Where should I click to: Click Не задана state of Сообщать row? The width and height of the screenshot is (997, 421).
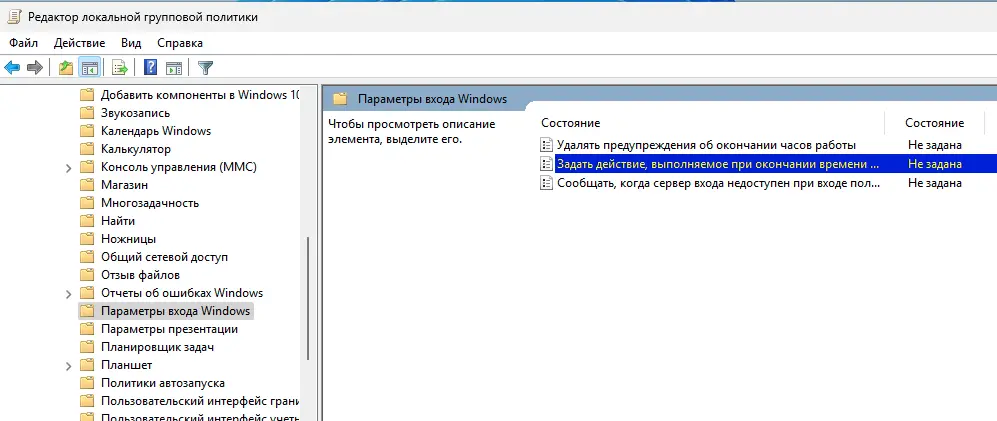(x=935, y=183)
